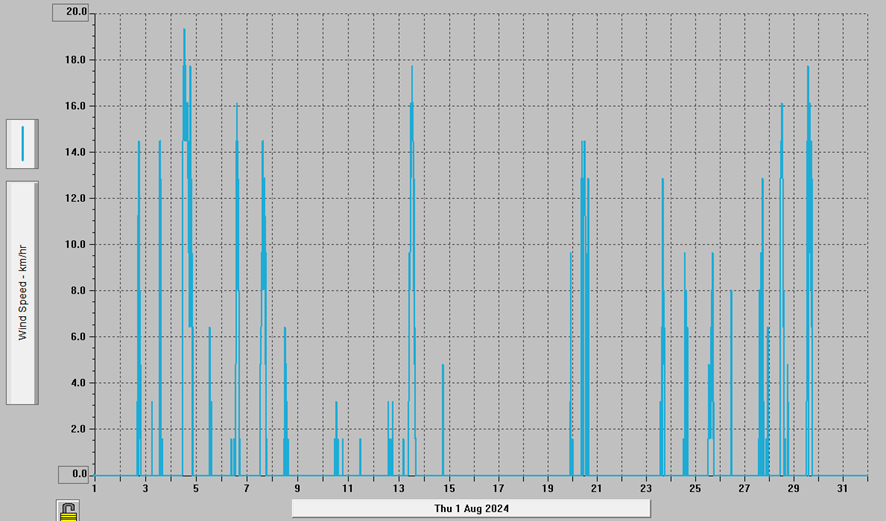Screen dimensions: 886x521
Task: Click day 15 label on the x-axis
Action: pyautogui.click(x=449, y=489)
